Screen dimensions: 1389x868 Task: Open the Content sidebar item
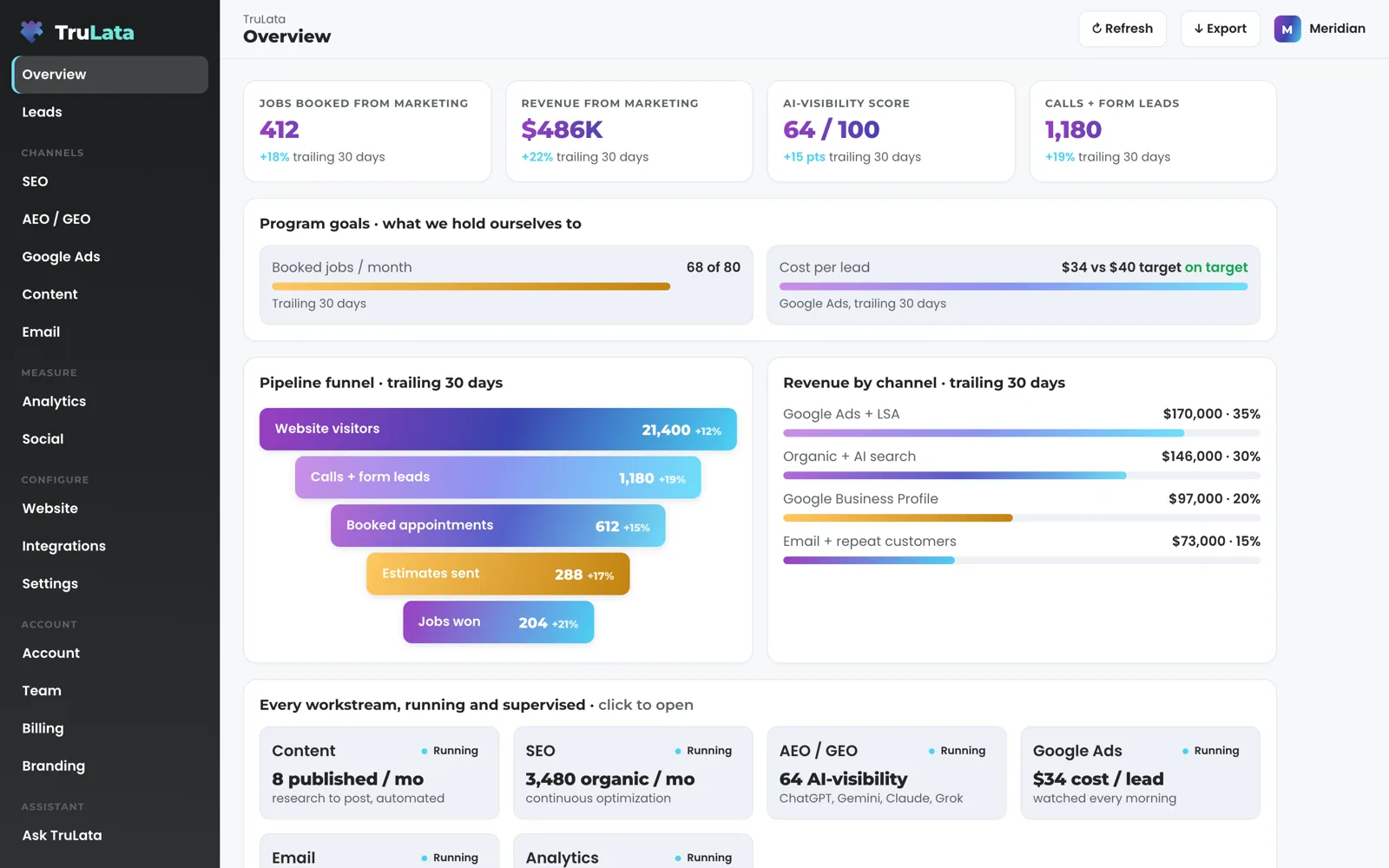coord(110,294)
